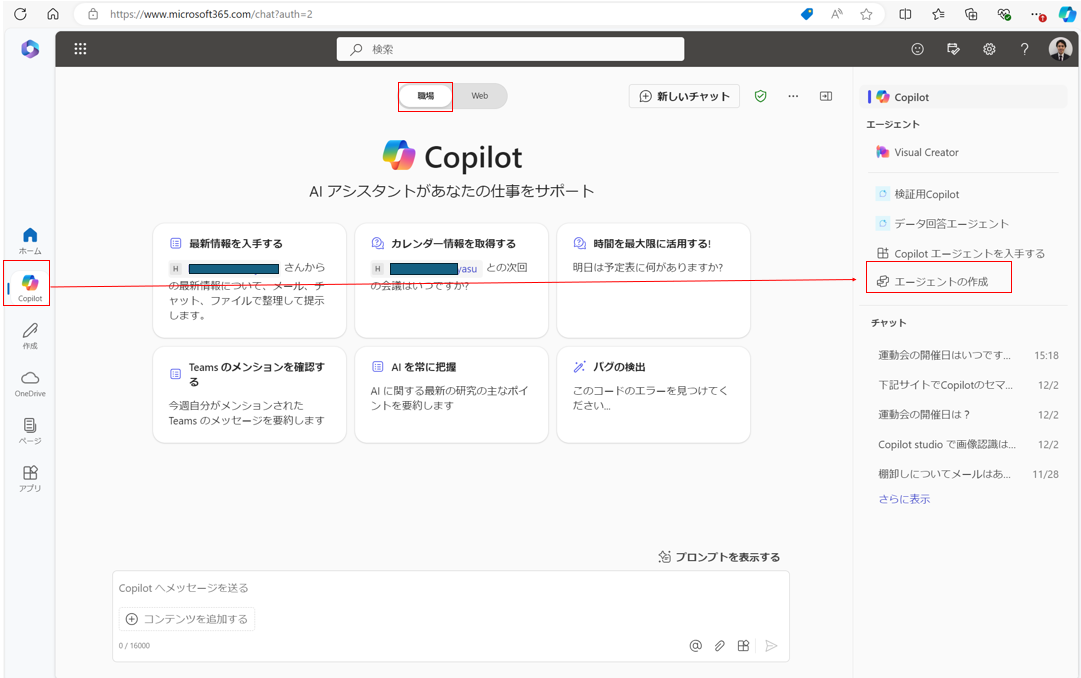
Task: Click the Copilot message input field
Action: tap(451, 588)
